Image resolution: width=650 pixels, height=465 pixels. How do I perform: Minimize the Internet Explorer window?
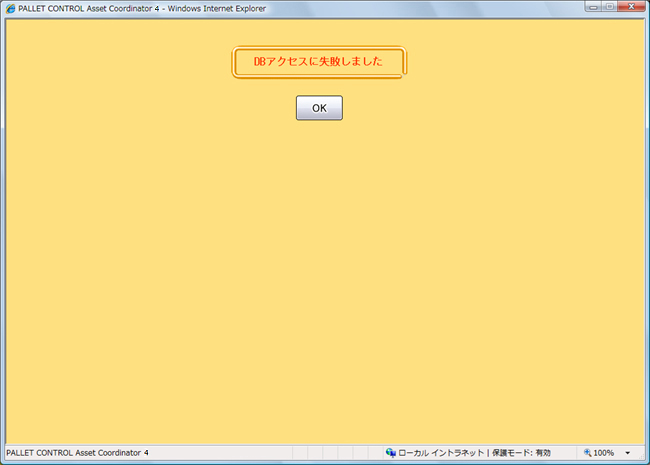(593, 7)
